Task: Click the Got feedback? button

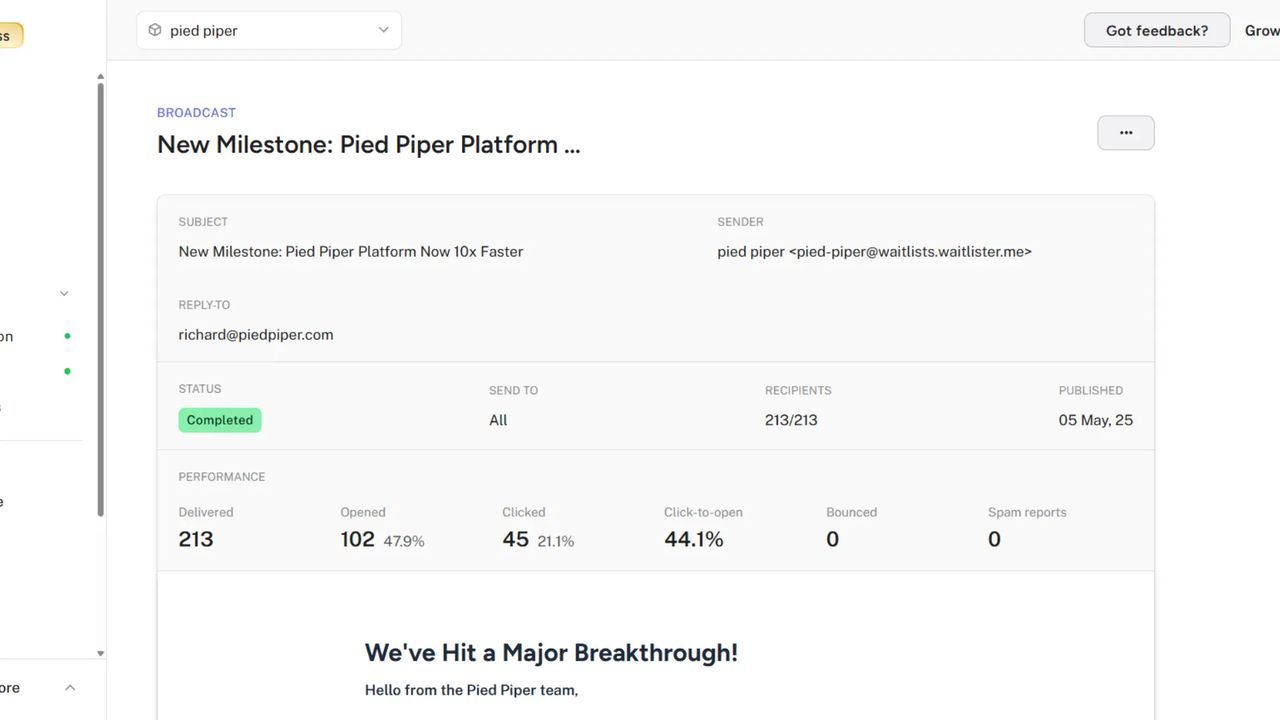Action: click(x=1156, y=31)
